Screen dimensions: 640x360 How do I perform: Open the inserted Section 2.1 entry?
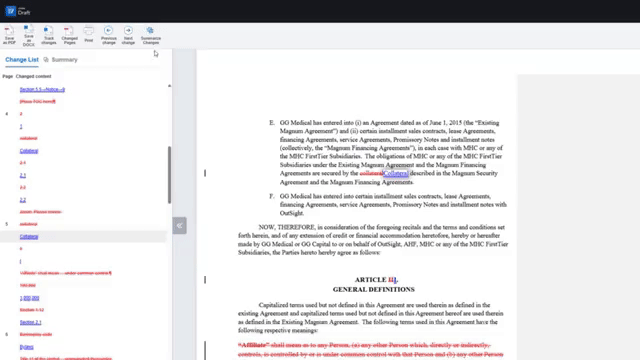31,322
